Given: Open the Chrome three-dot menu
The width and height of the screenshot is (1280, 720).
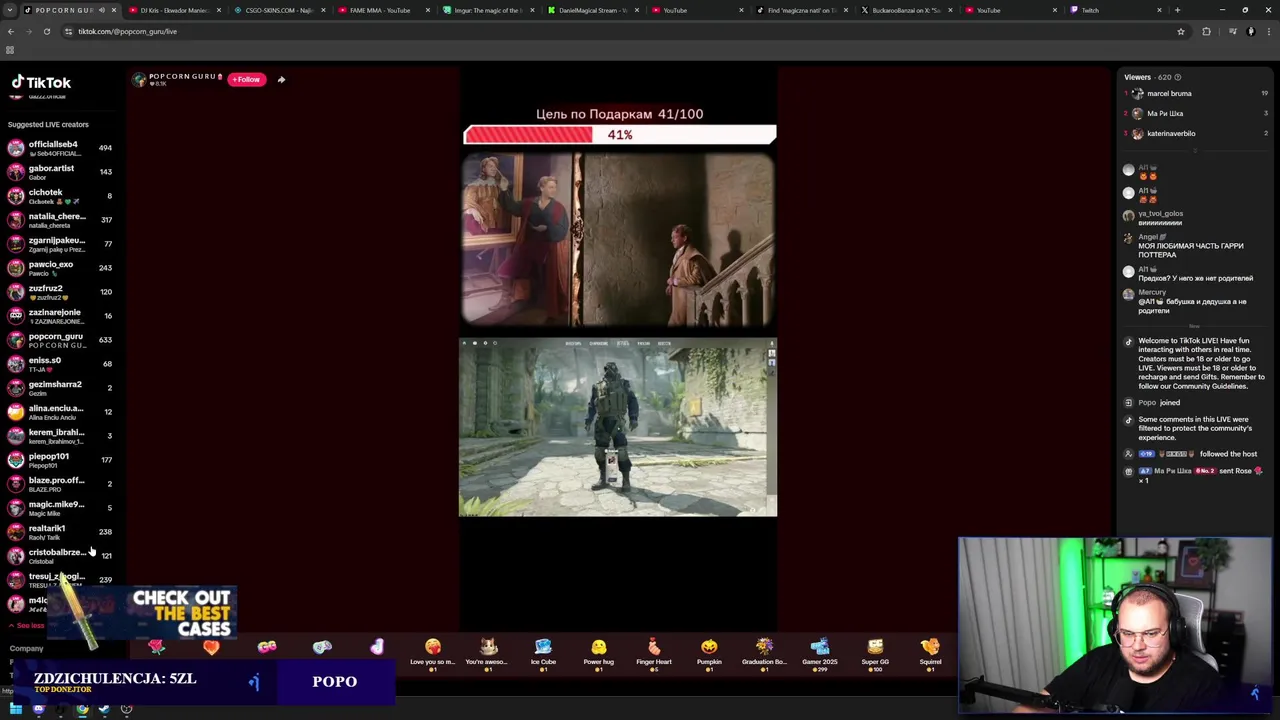Looking at the screenshot, I should tap(1270, 32).
